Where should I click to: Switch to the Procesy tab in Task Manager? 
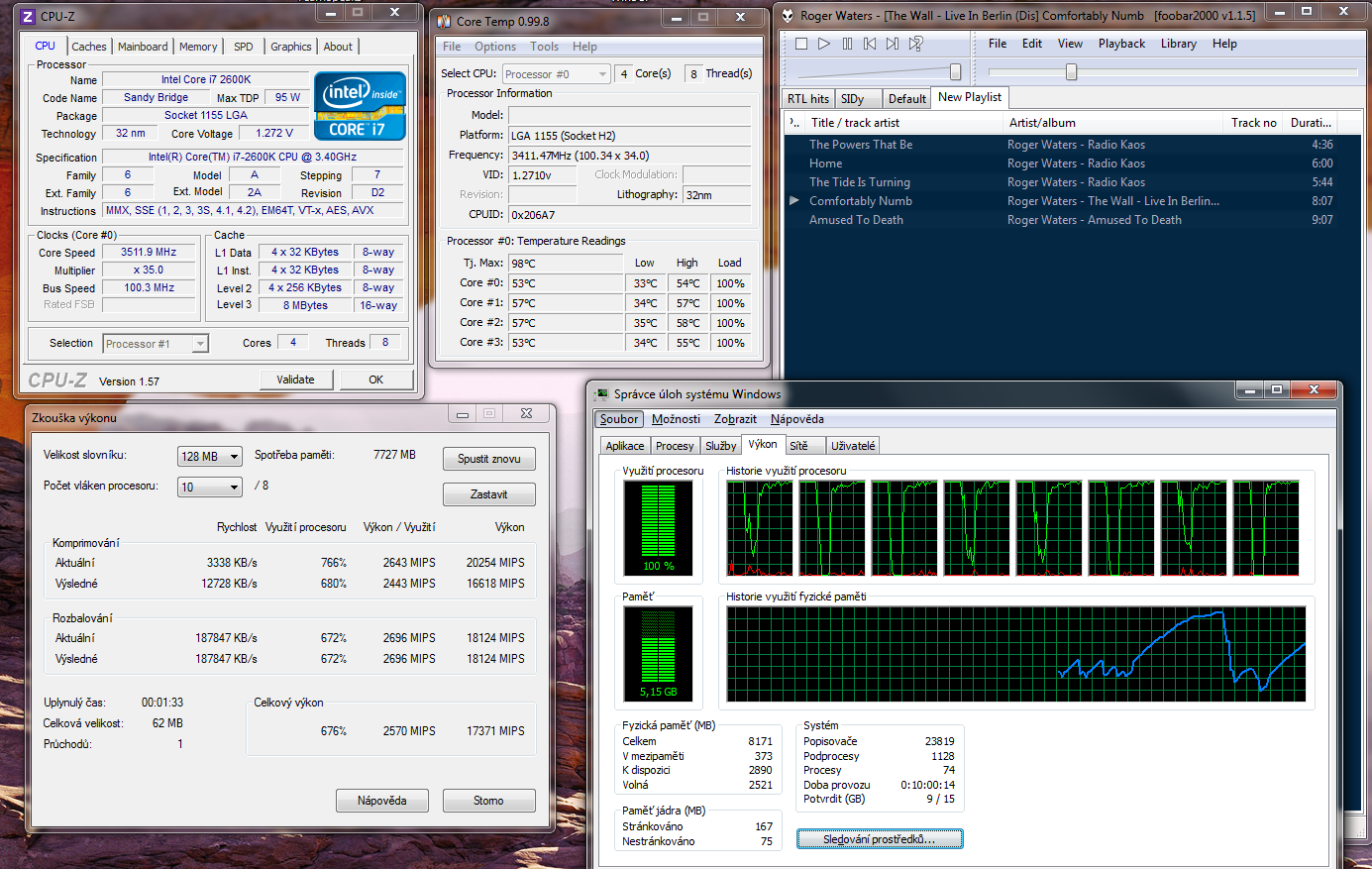pos(675,446)
